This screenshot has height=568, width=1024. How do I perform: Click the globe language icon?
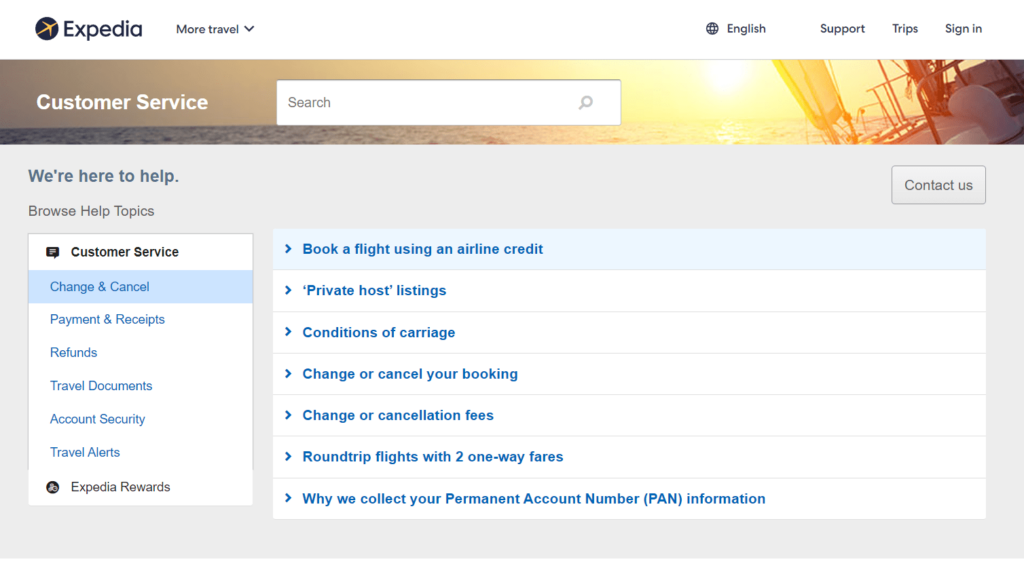click(712, 29)
